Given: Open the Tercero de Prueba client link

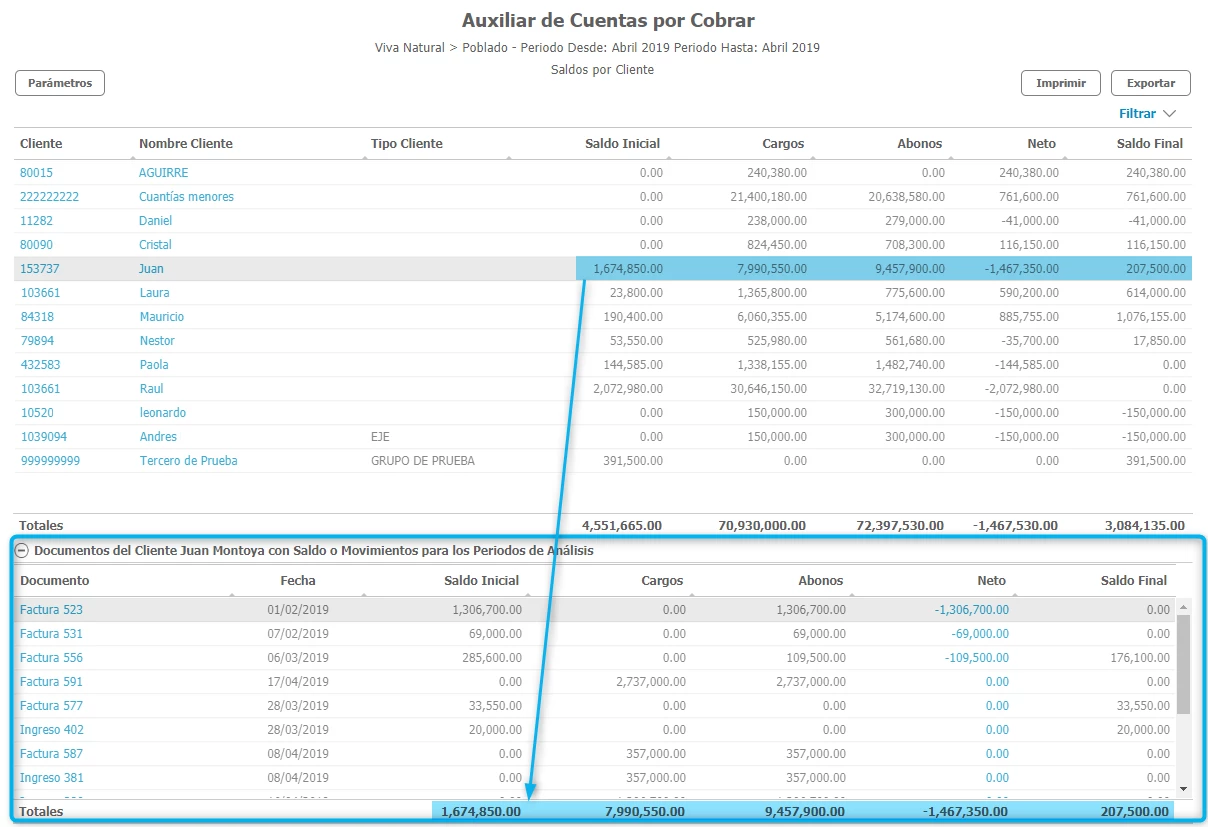Looking at the screenshot, I should coord(188,461).
